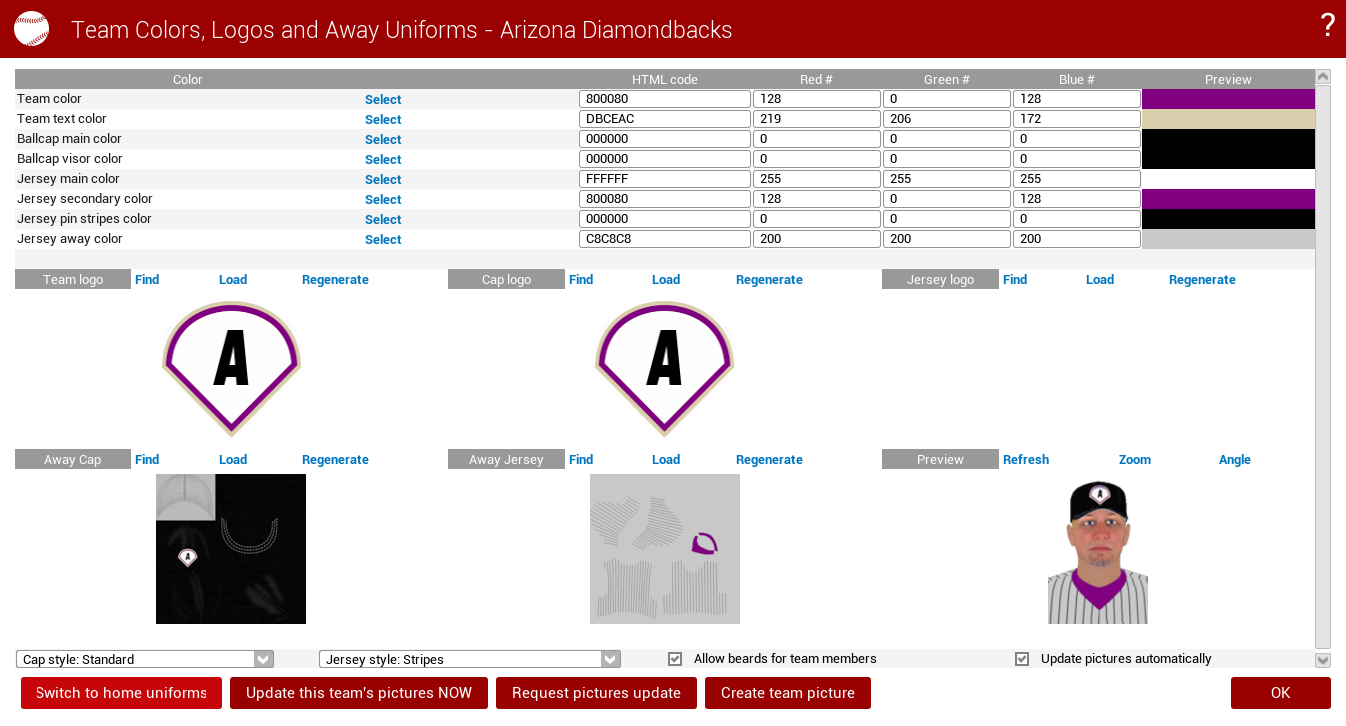Click the Away Jersey header label

click(507, 459)
